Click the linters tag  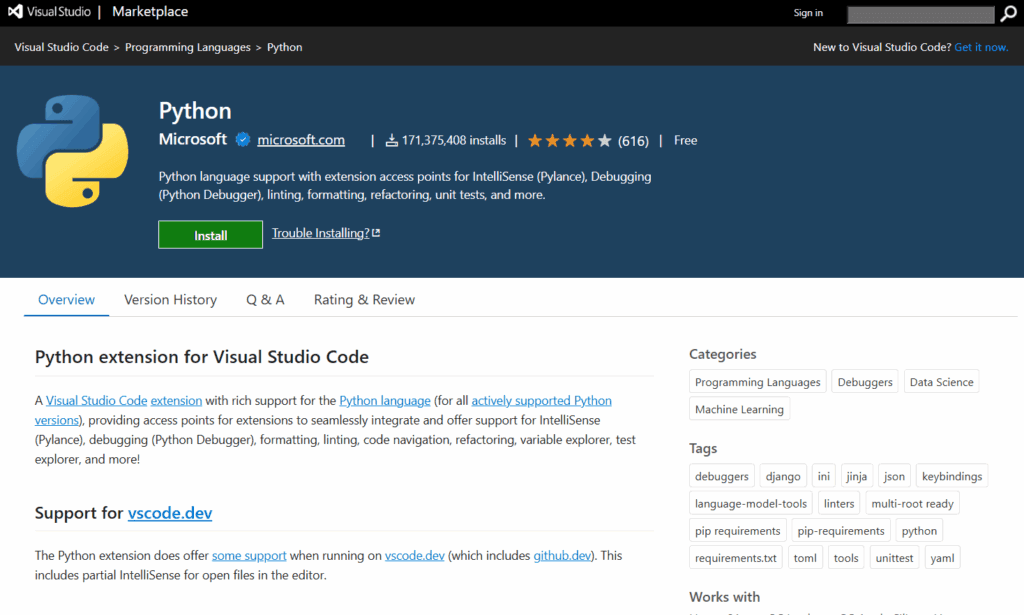[x=839, y=503]
